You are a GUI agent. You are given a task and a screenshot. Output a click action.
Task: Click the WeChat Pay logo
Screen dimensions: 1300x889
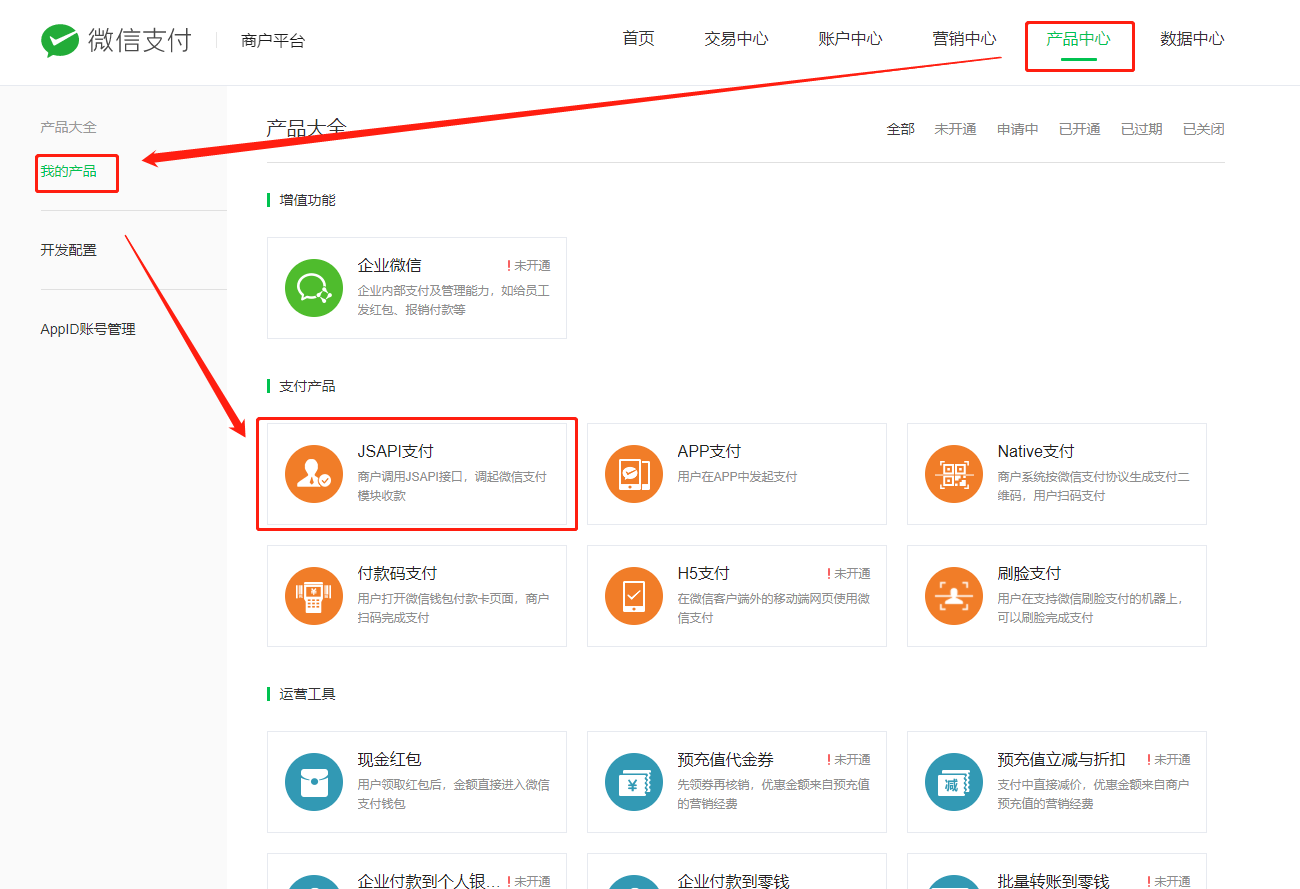(x=116, y=40)
